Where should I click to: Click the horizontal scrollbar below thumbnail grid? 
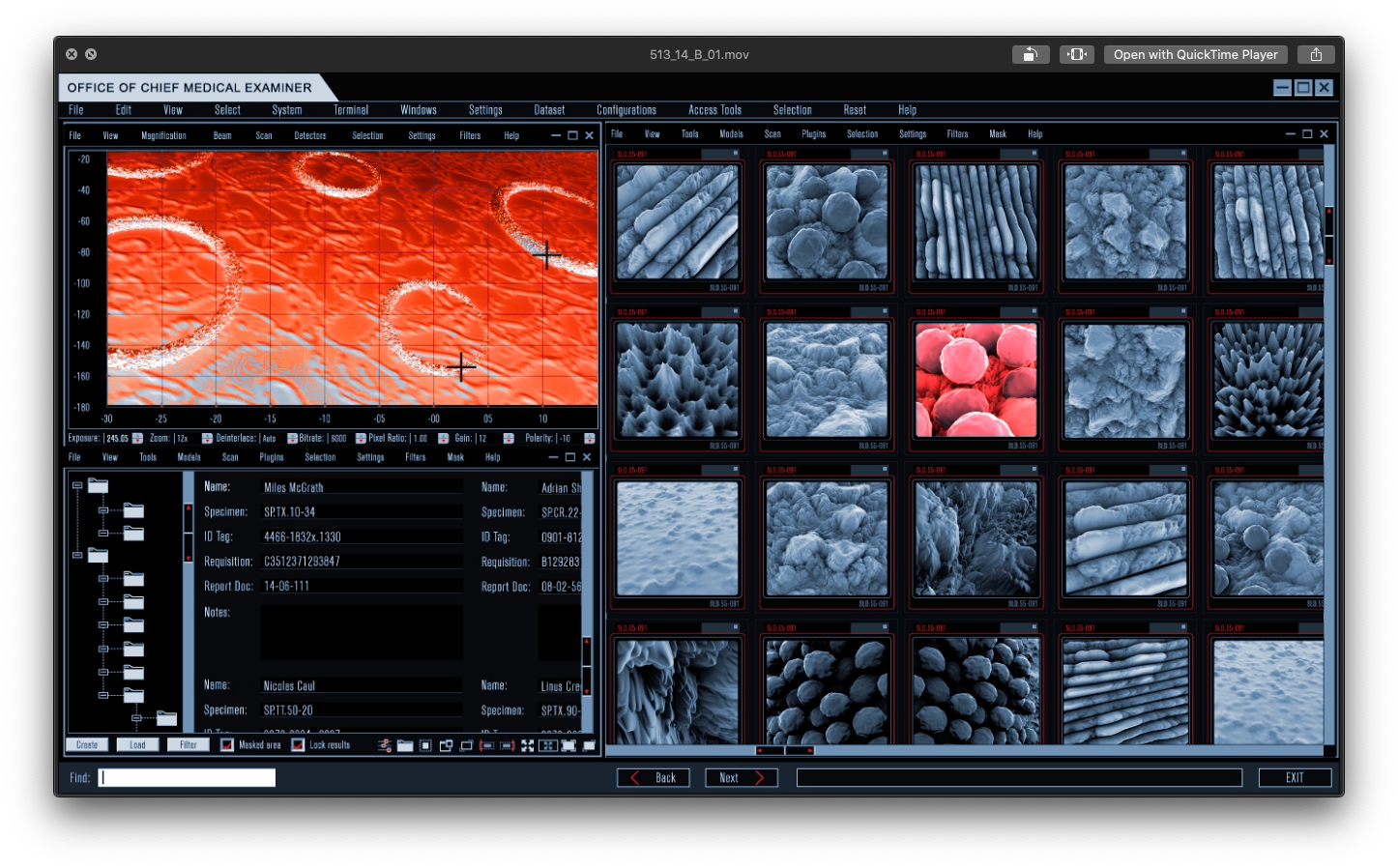pyautogui.click(x=784, y=750)
